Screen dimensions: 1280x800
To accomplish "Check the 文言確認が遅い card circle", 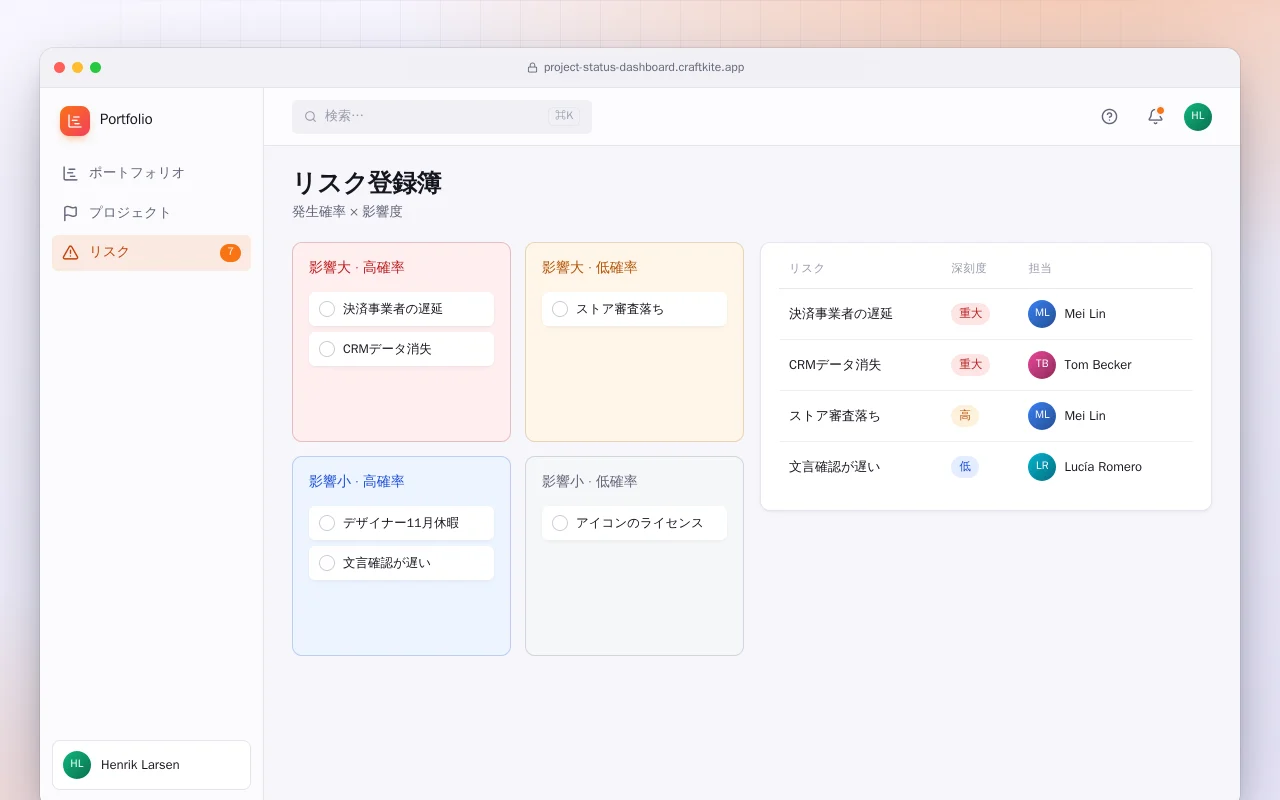I will coord(327,563).
